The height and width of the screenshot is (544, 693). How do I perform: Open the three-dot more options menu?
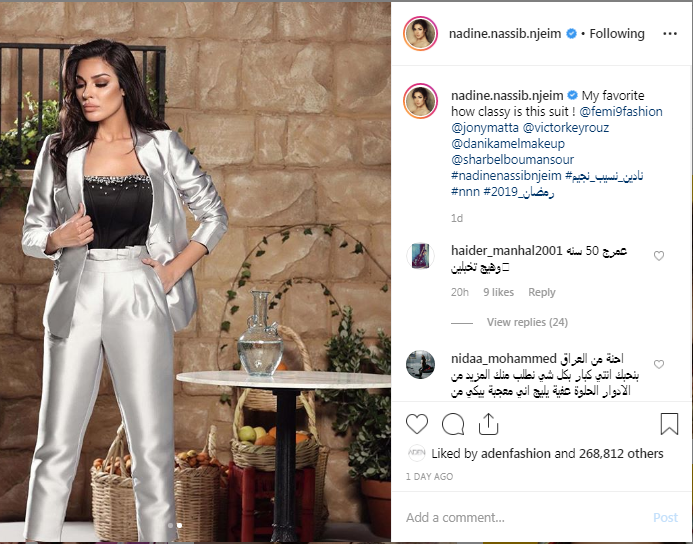(670, 34)
